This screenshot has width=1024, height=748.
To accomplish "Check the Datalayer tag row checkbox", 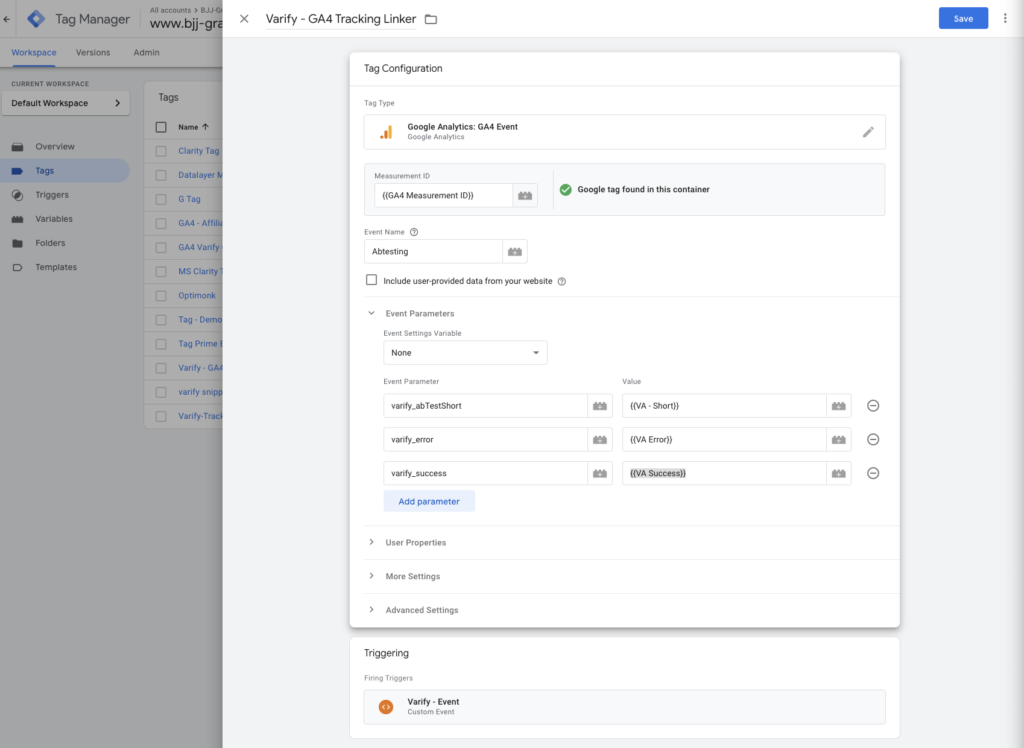I will [x=161, y=175].
